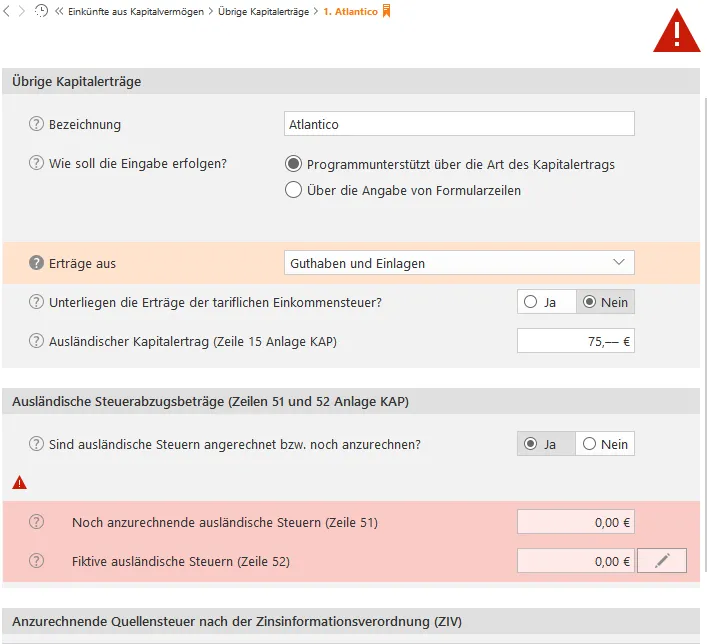Viewport: 707px width, 644px height.
Task: Click the Bezeichnung text field
Action: 459,124
